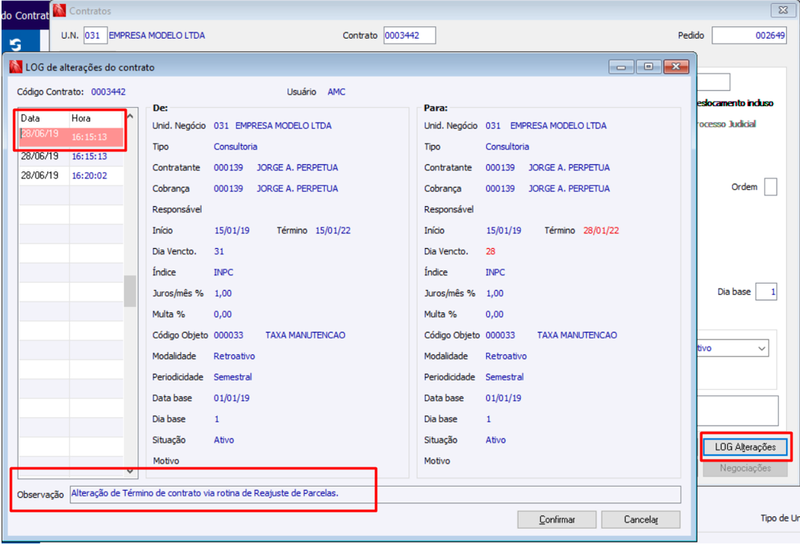Screen dimensions: 800x545
Task: Click the Usuário value AMC
Action: (x=336, y=92)
